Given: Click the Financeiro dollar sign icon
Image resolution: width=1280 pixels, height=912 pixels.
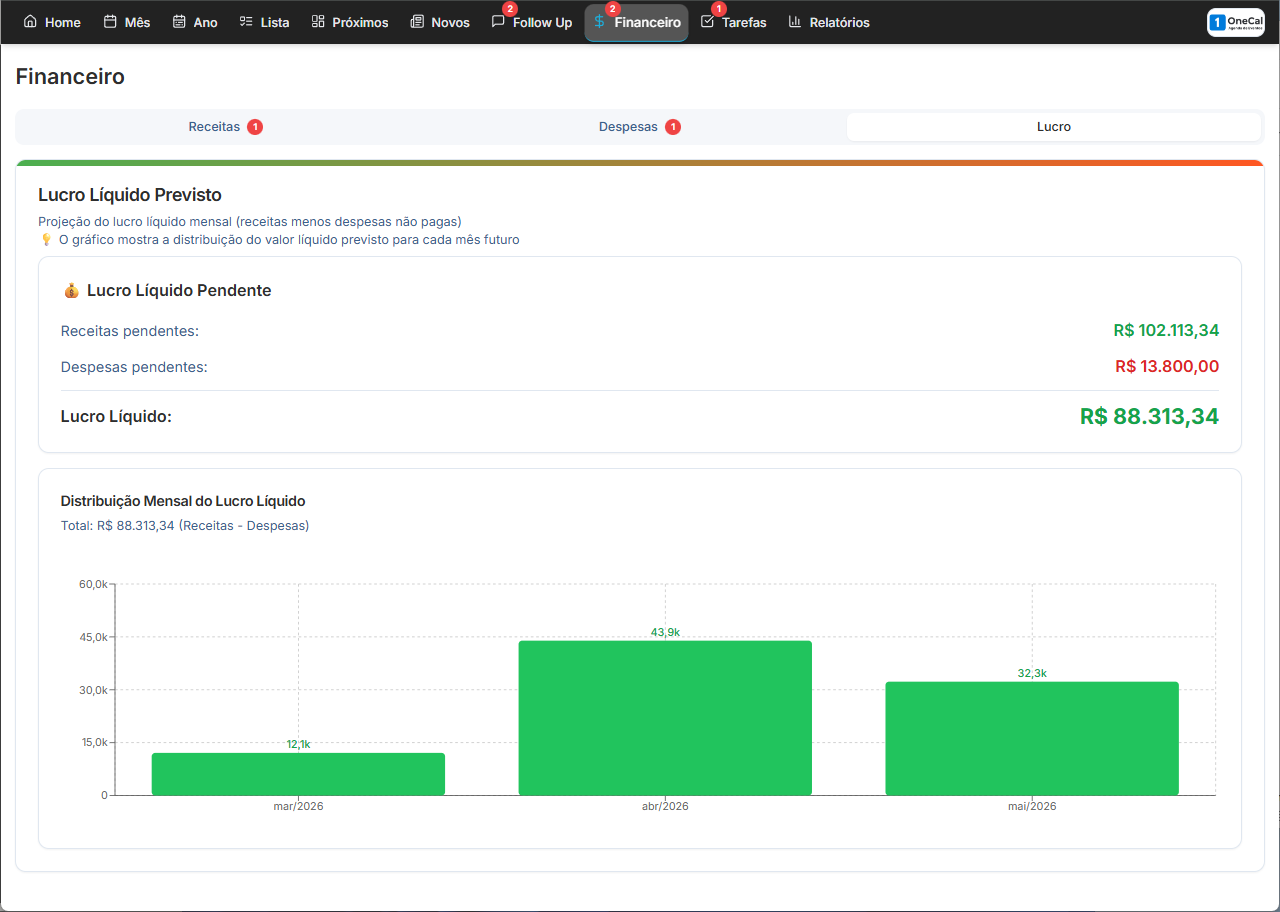Looking at the screenshot, I should click(599, 21).
